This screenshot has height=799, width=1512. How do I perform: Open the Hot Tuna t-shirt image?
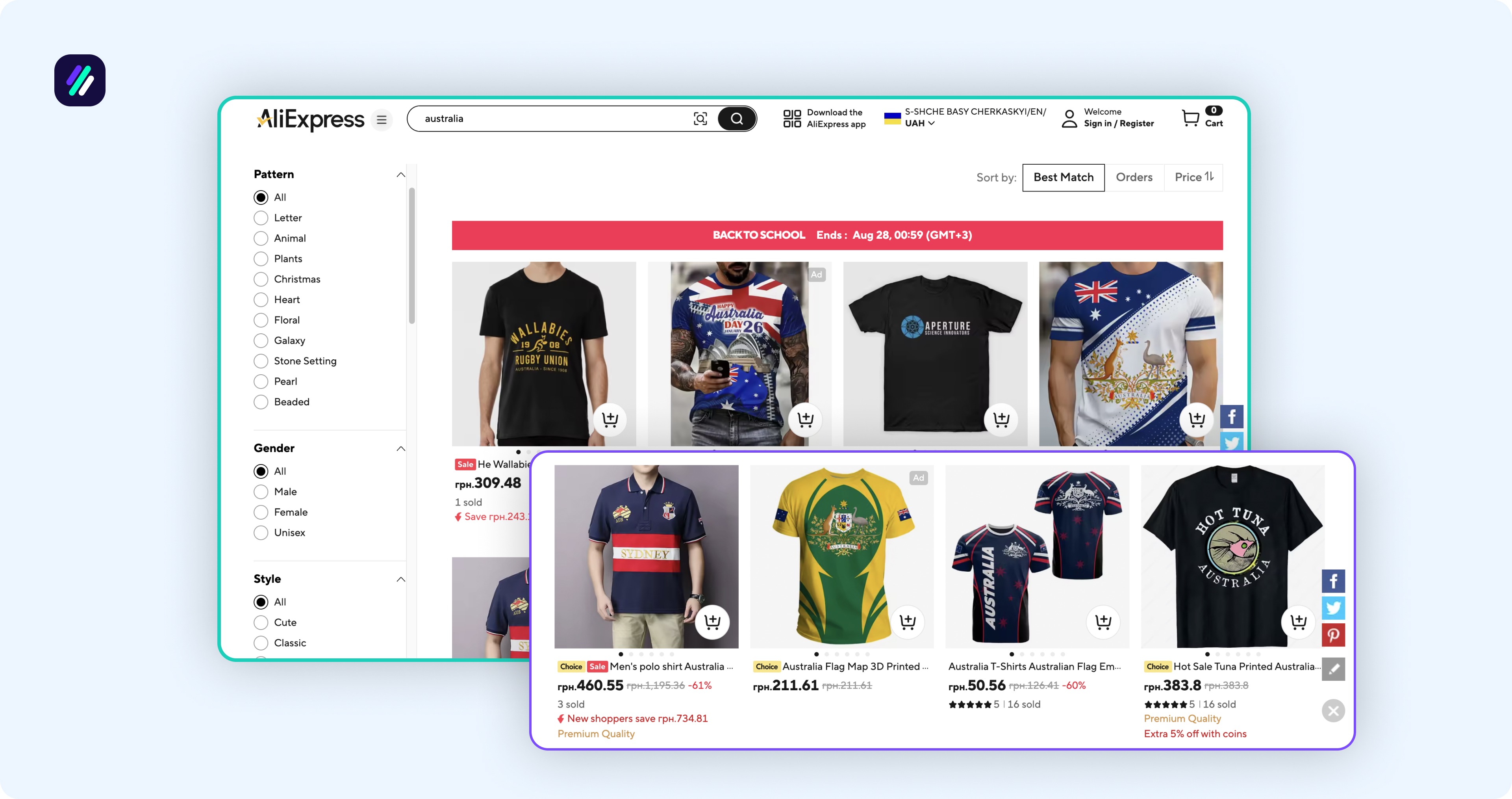click(1232, 557)
